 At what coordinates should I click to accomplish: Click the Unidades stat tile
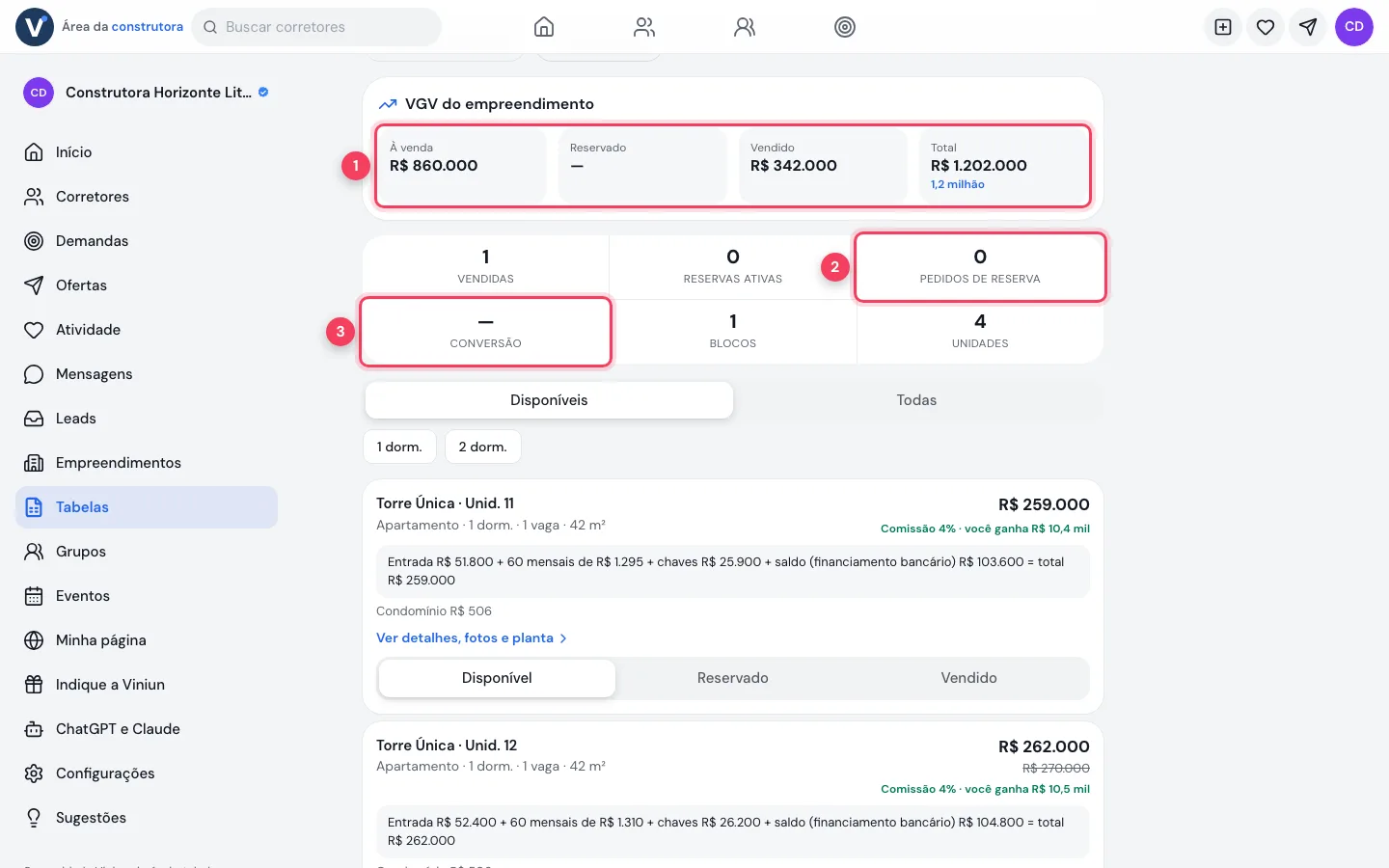click(x=980, y=332)
